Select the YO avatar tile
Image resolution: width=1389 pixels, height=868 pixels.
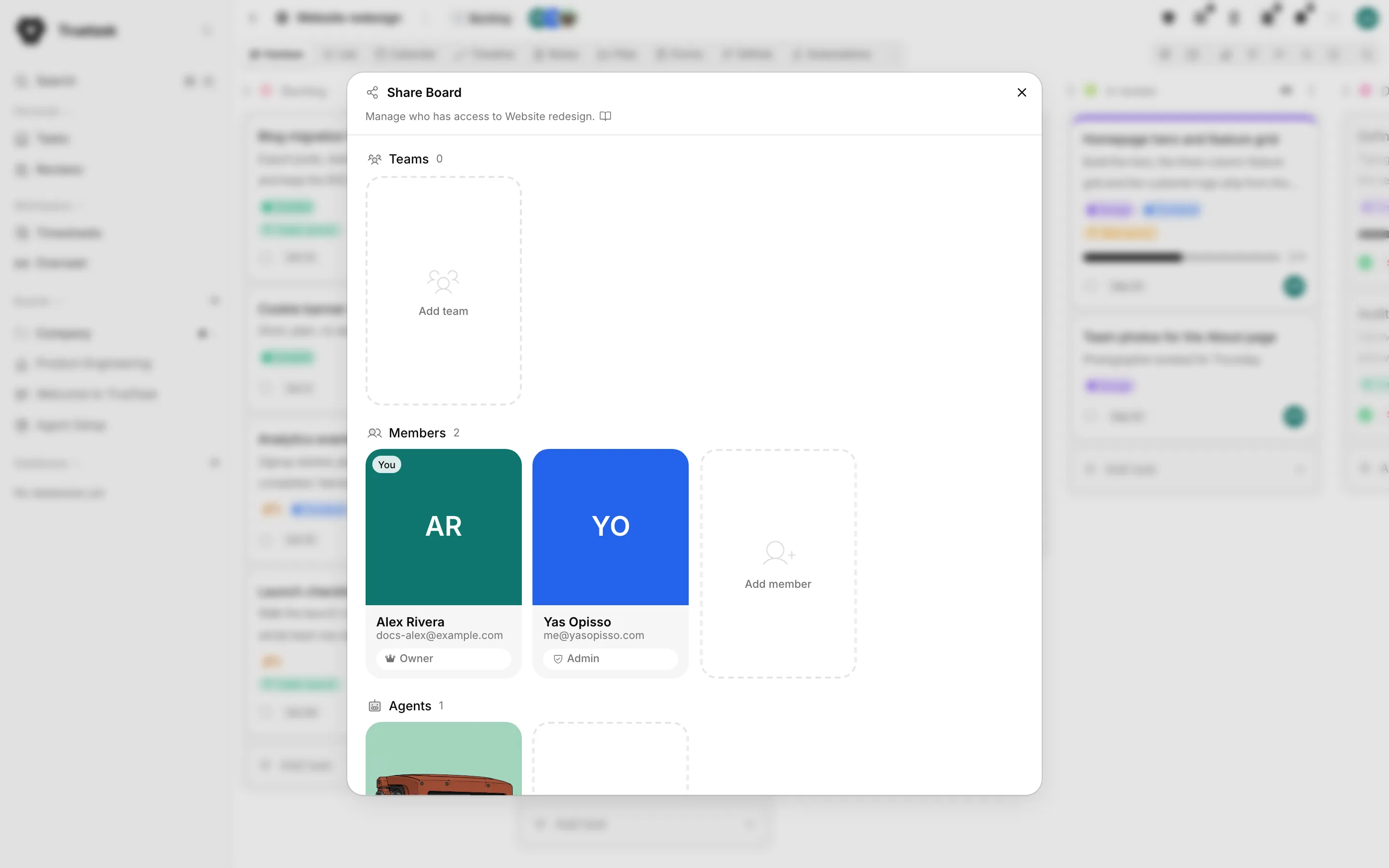point(610,527)
